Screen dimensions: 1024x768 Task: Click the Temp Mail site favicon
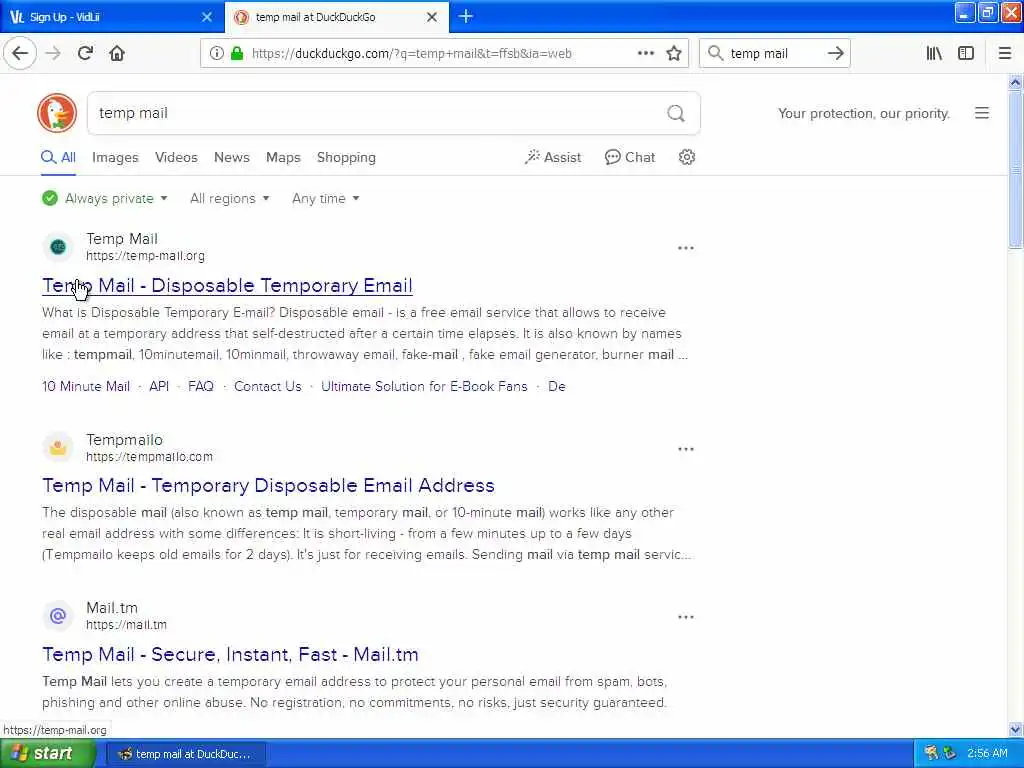(58, 247)
